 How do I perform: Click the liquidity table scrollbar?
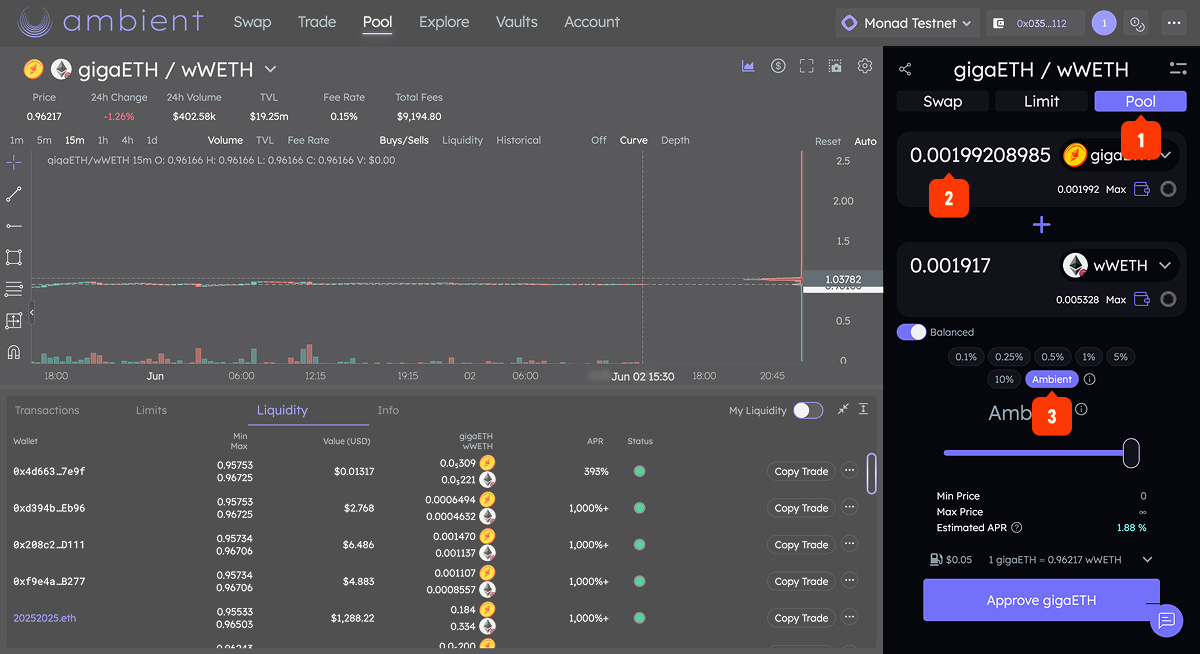coord(871,473)
